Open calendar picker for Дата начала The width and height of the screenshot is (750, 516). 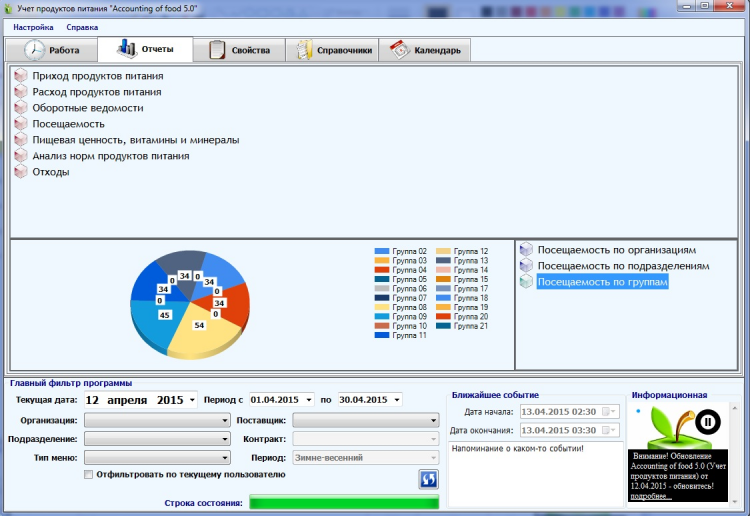pos(608,411)
